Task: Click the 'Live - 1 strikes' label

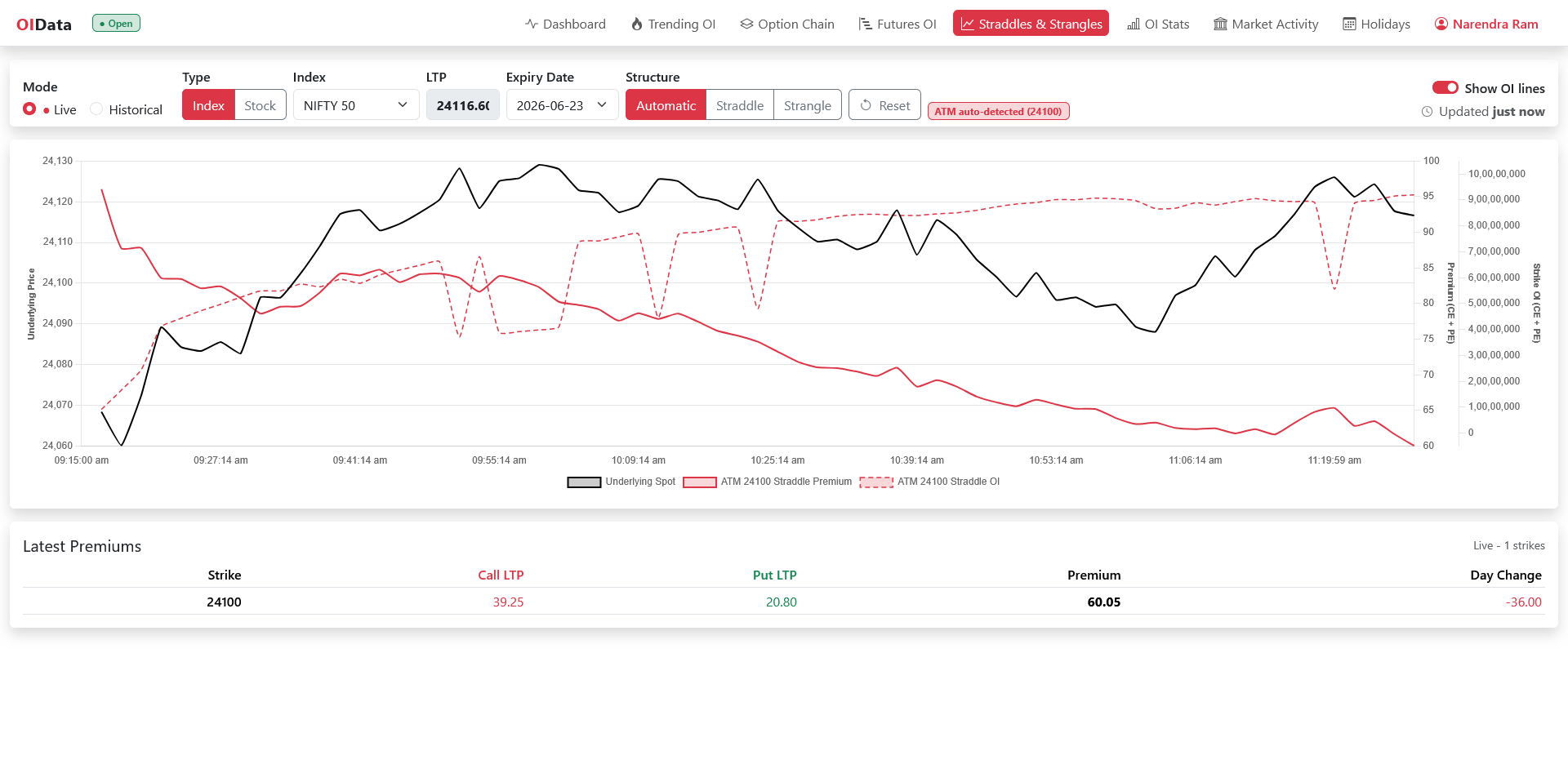Action: pos(1508,546)
